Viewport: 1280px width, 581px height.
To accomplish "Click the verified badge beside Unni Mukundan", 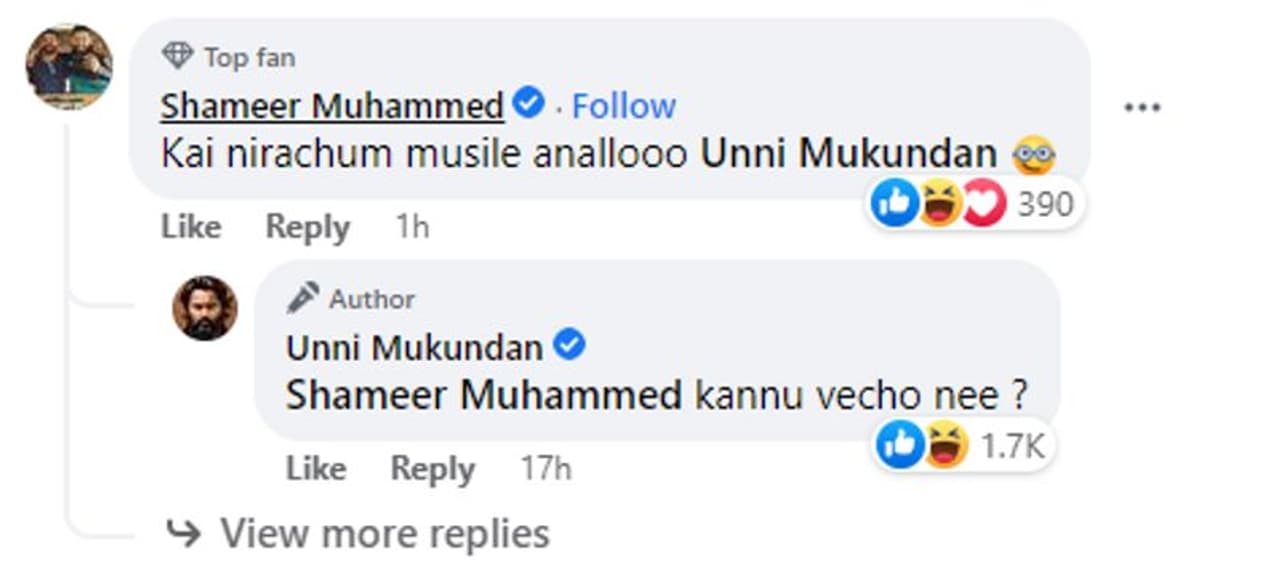I will pyautogui.click(x=570, y=346).
